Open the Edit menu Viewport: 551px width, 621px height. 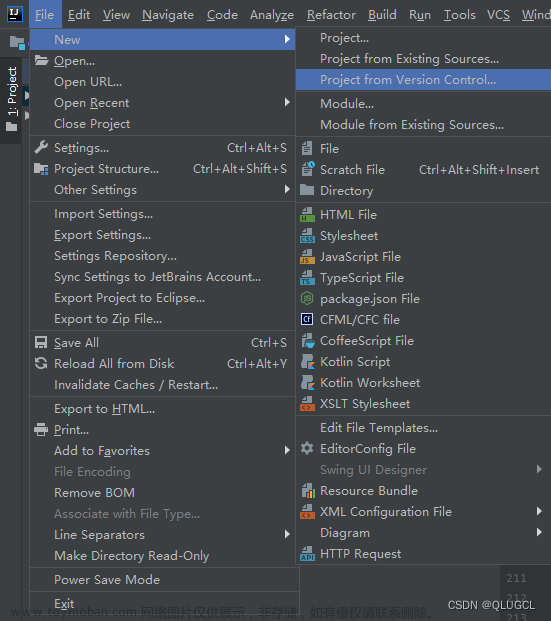[x=79, y=15]
